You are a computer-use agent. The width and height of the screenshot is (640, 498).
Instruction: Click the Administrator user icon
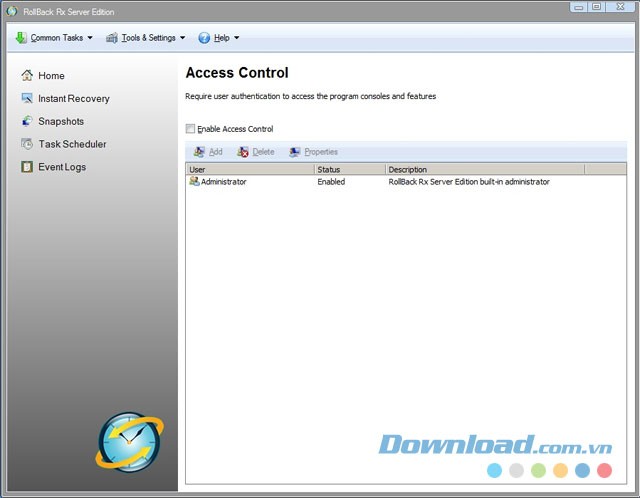pyautogui.click(x=194, y=182)
